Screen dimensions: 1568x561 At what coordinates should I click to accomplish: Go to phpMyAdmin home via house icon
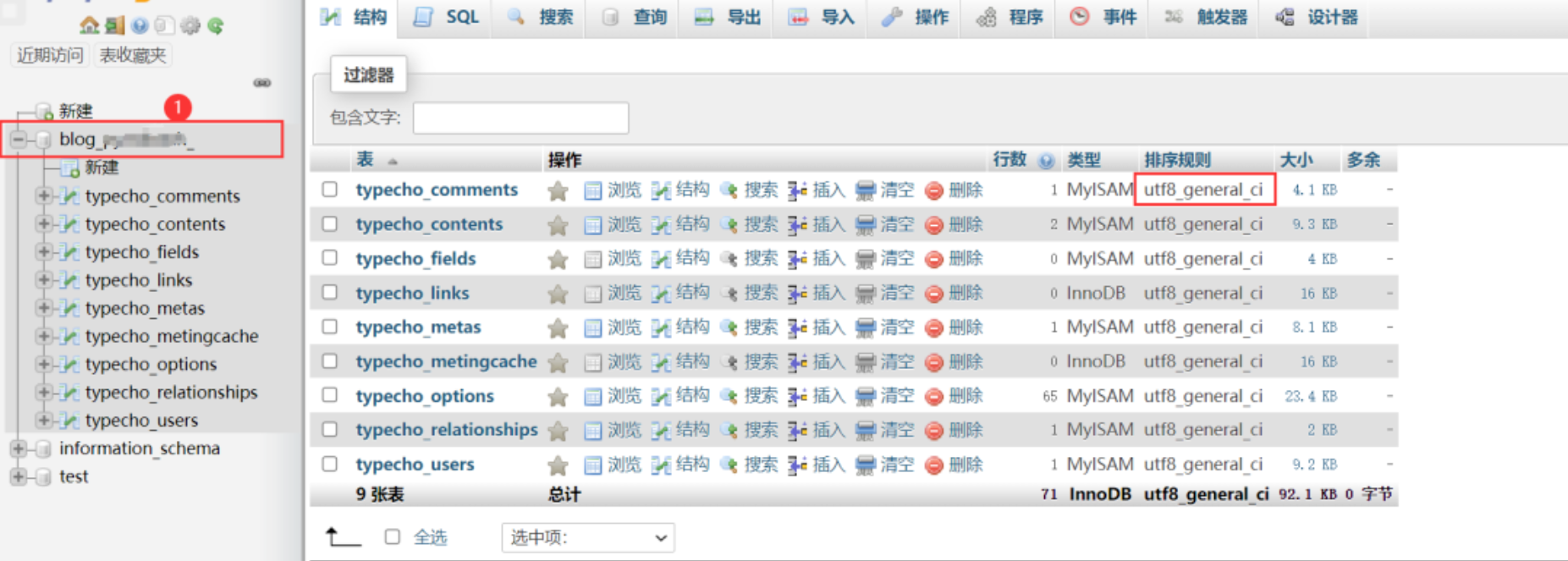pos(89,25)
